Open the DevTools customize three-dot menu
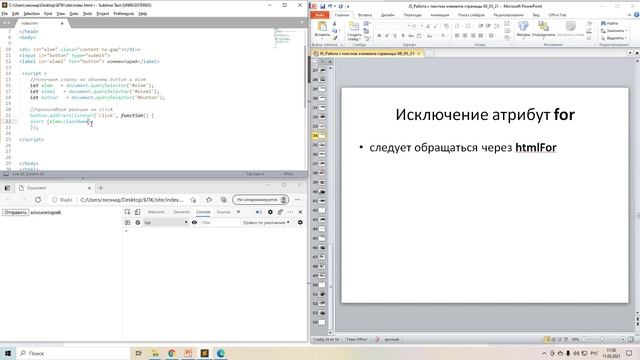Viewport: 640px width, 360px height. coord(290,212)
